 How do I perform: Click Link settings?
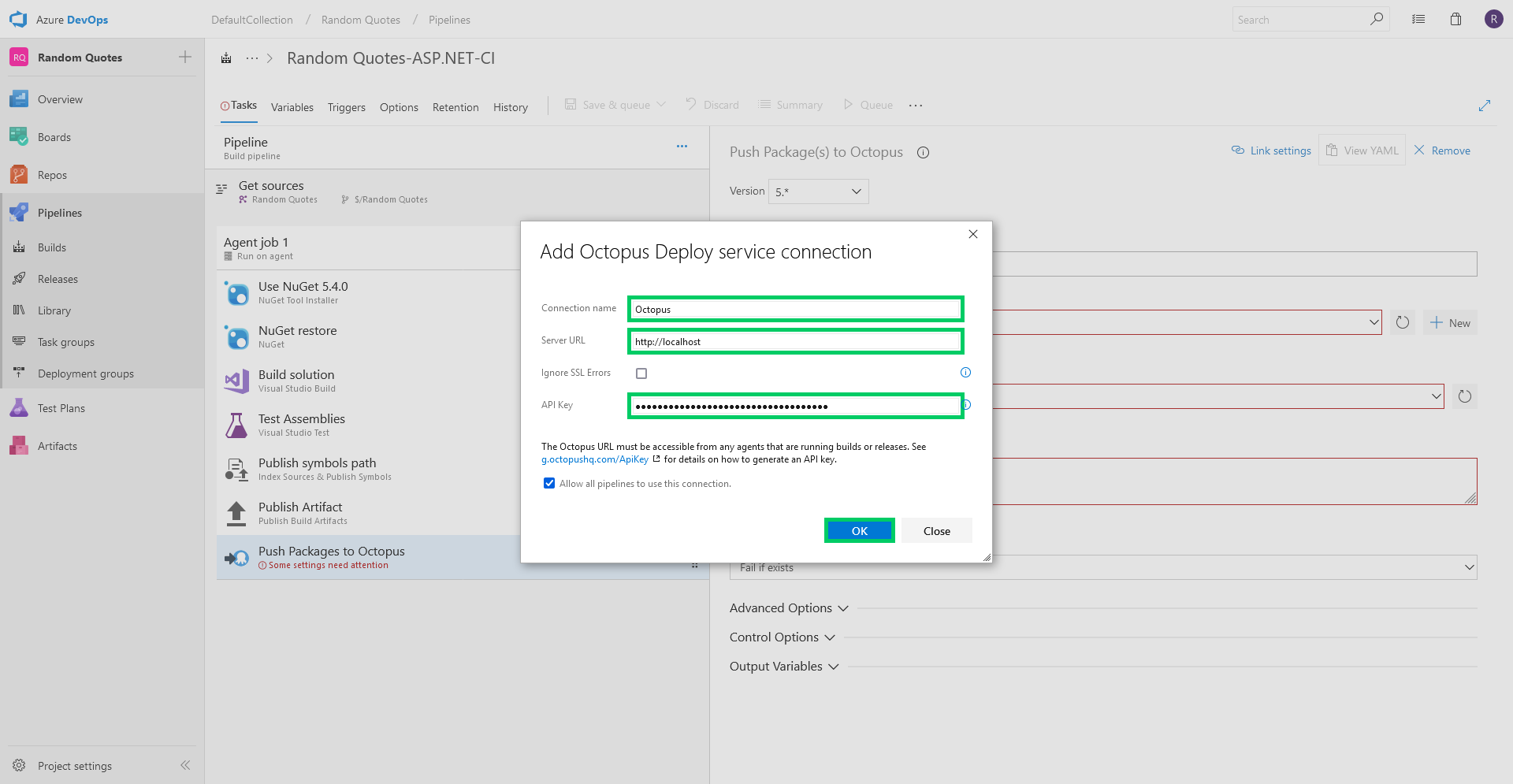point(1271,150)
